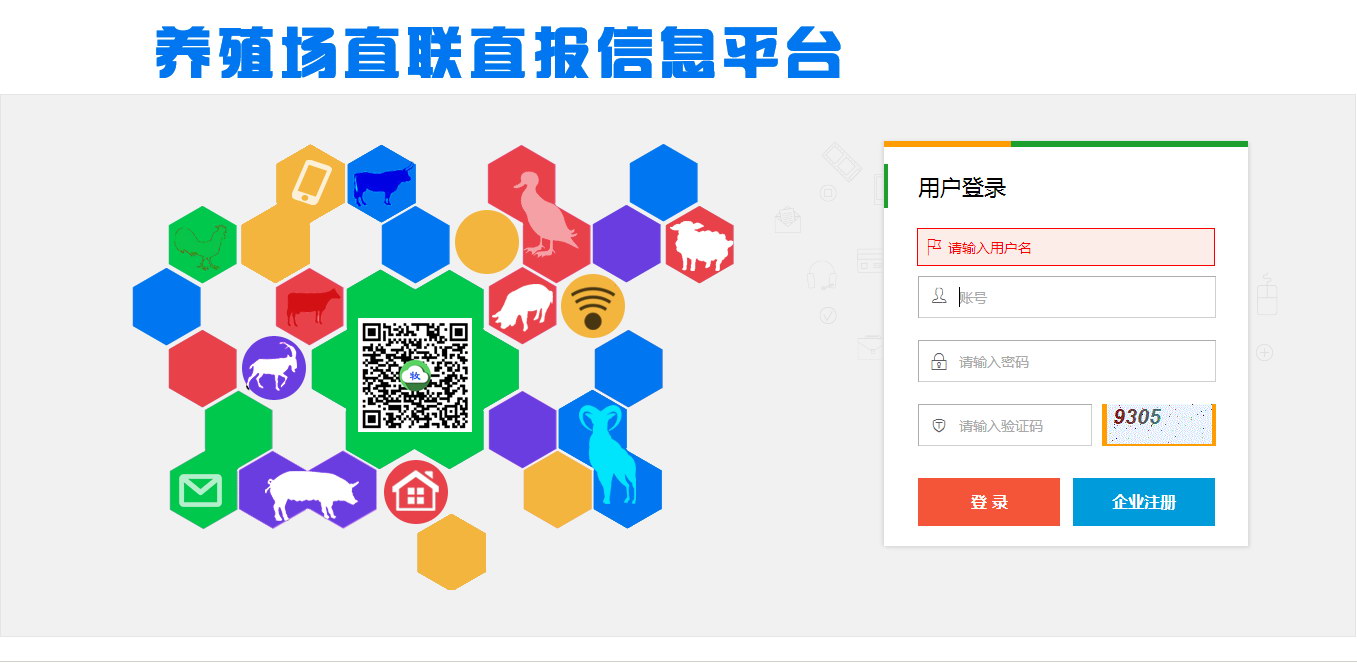Refresh the 9305 captcha image
The width and height of the screenshot is (1357, 663).
click(x=1158, y=425)
